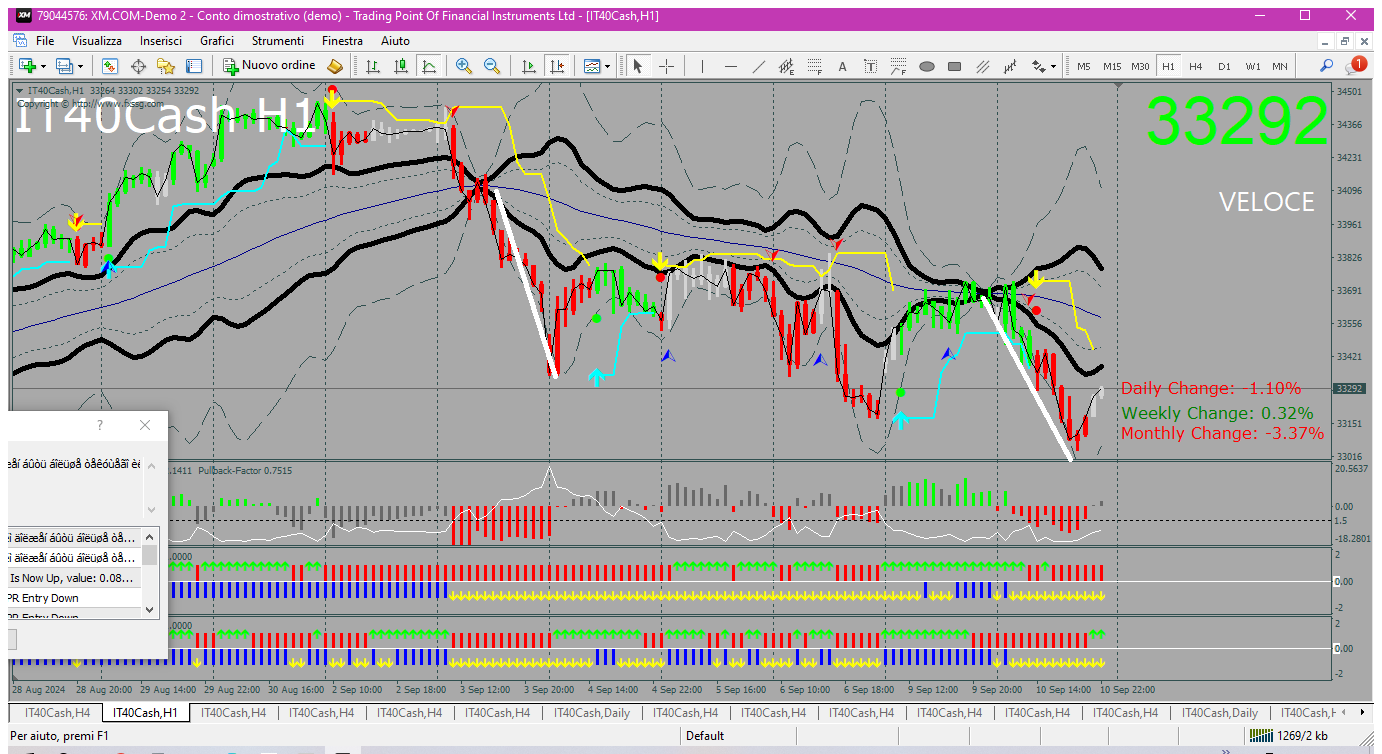1382x754 pixels.
Task: Switch timeframe to W1
Action: [1252, 66]
